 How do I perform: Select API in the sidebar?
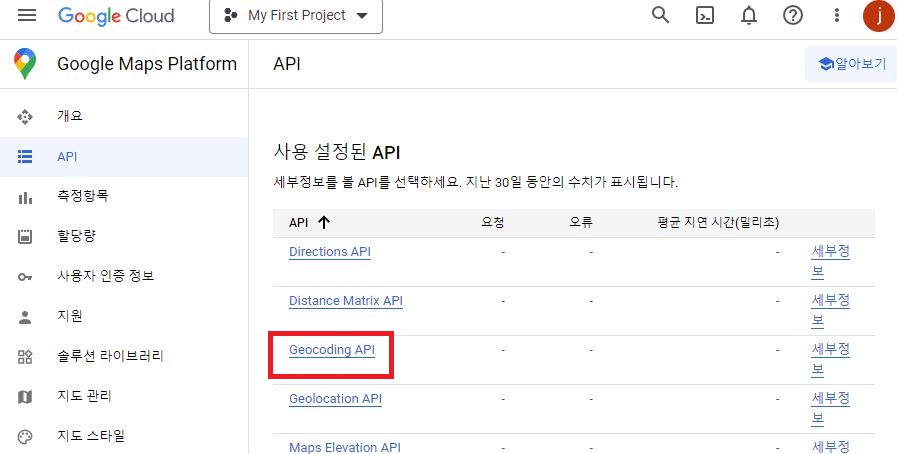[67, 157]
